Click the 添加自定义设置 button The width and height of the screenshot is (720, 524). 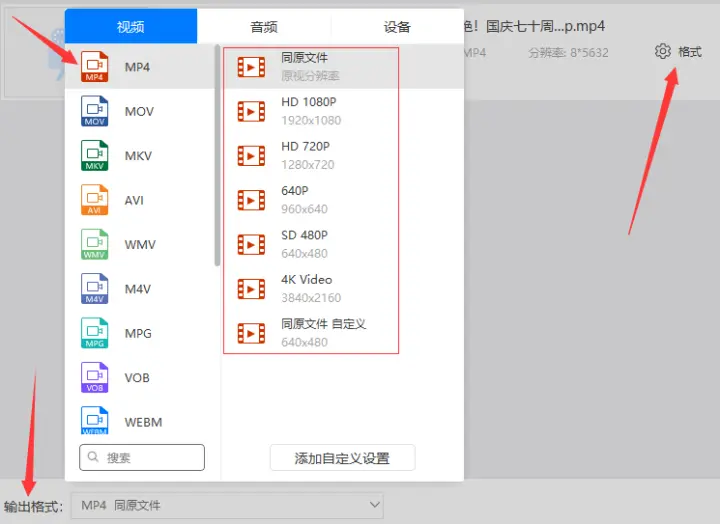click(343, 457)
